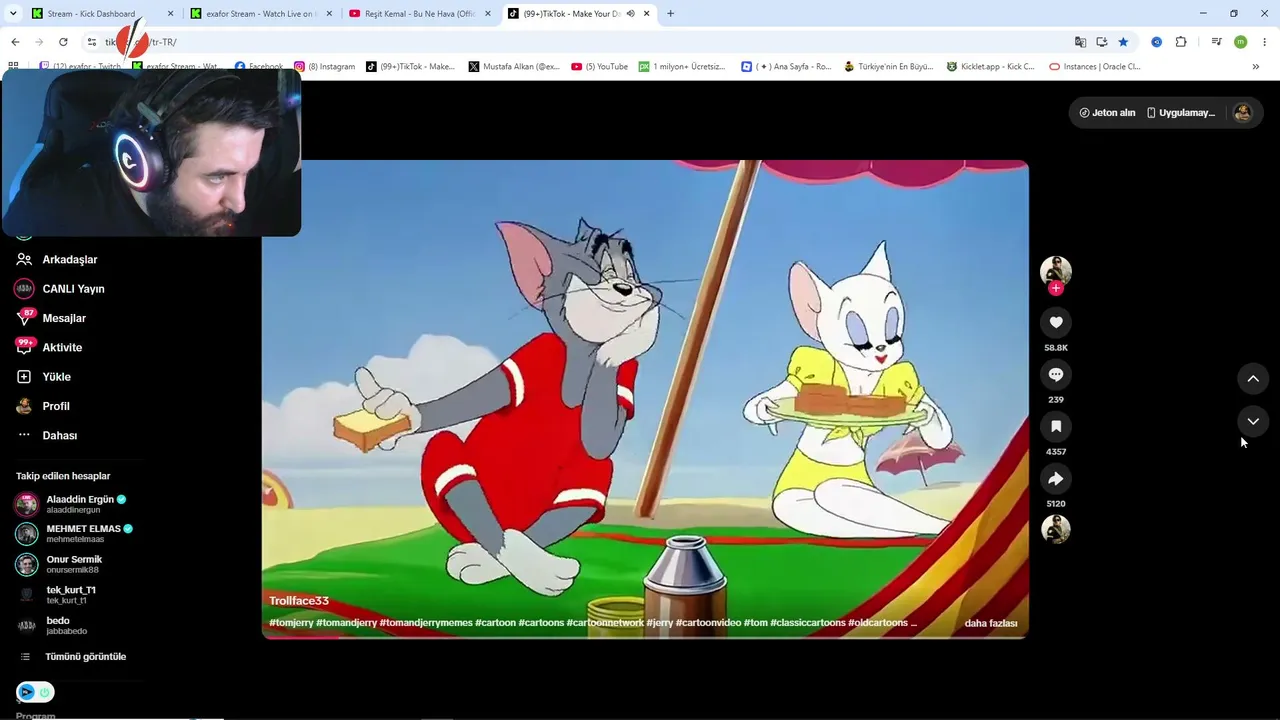Toggle the green power switch bottom-left
The width and height of the screenshot is (1280, 720).
[x=45, y=692]
